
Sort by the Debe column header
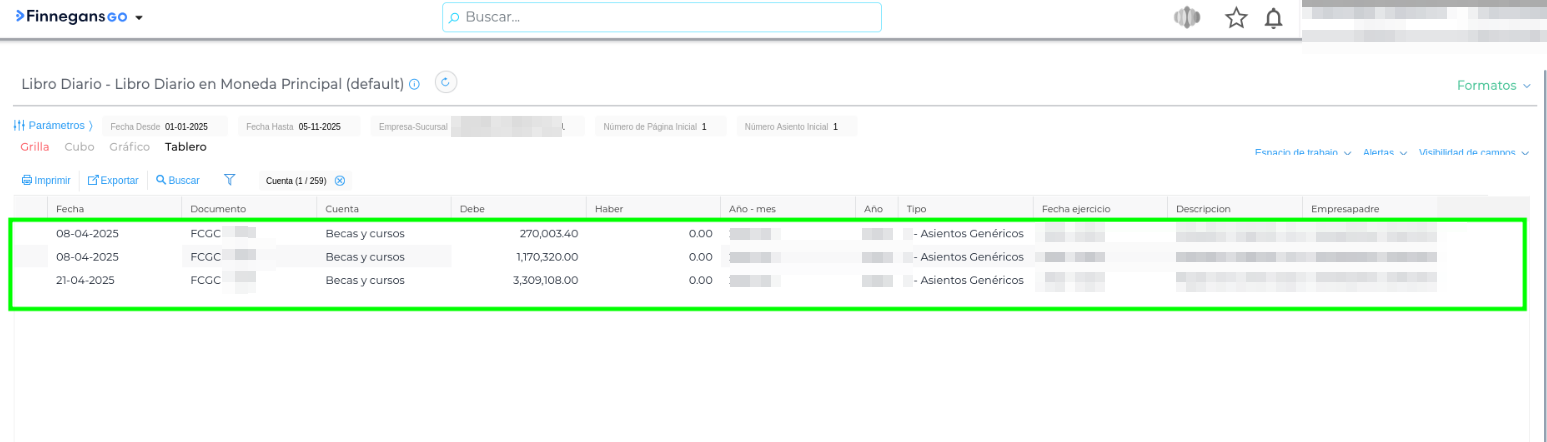472,208
